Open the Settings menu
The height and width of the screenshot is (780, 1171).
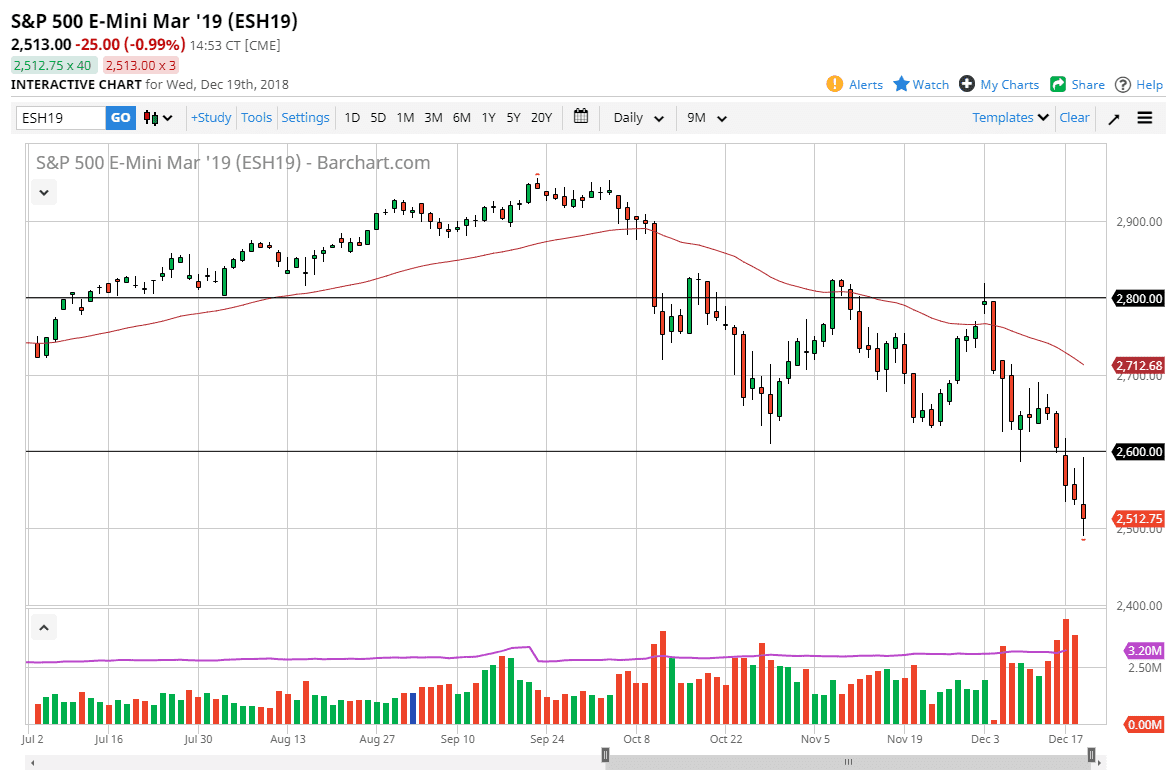click(305, 117)
